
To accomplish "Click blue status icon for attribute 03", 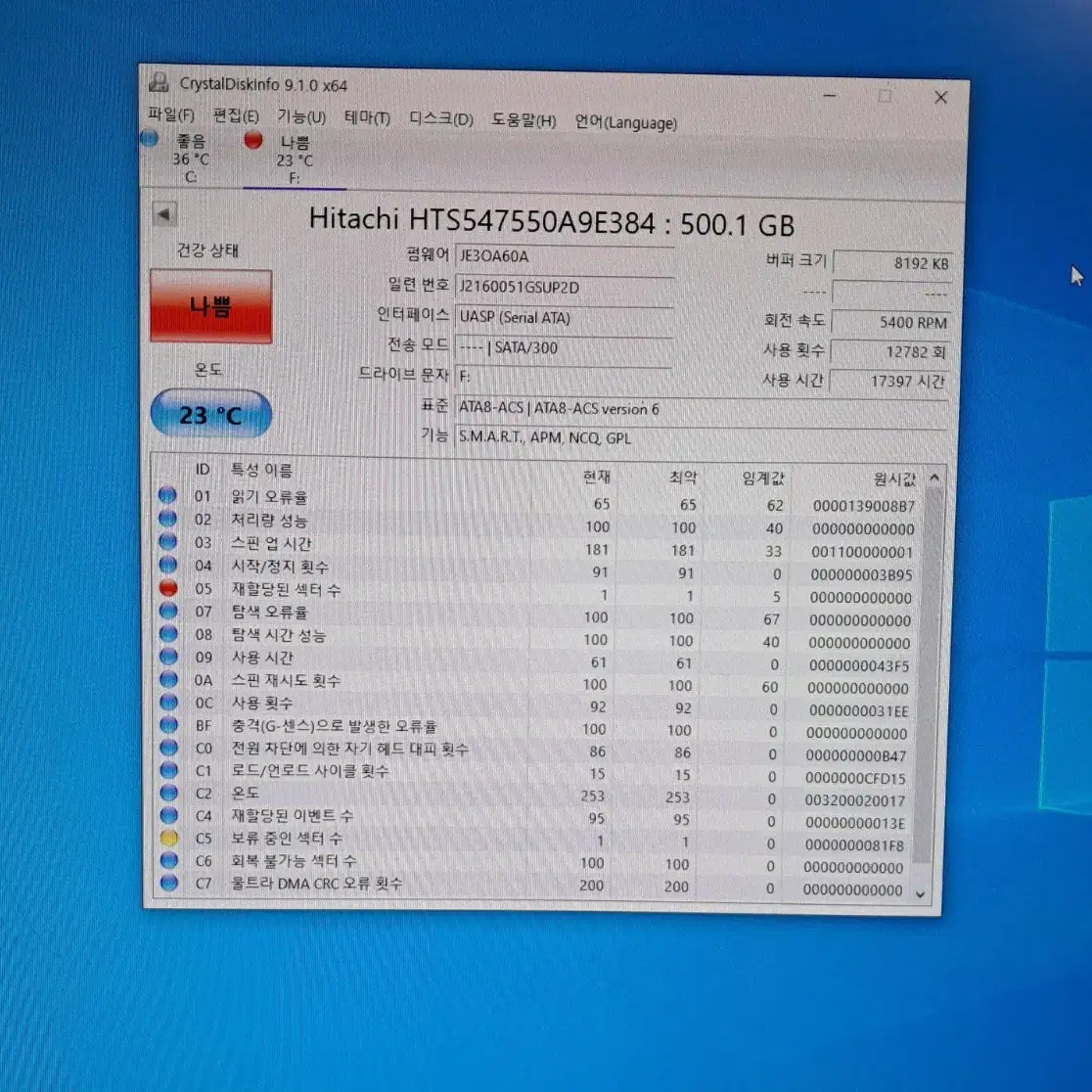I will [167, 541].
